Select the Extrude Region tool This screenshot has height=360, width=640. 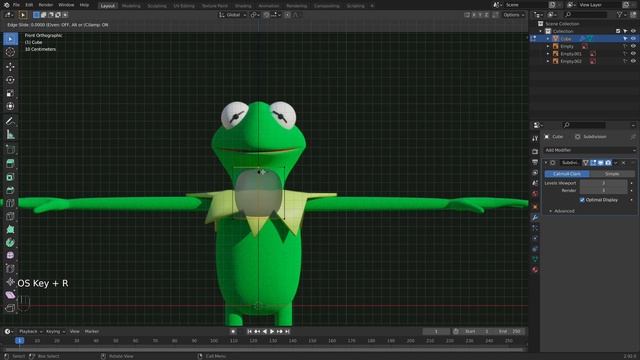click(10, 164)
